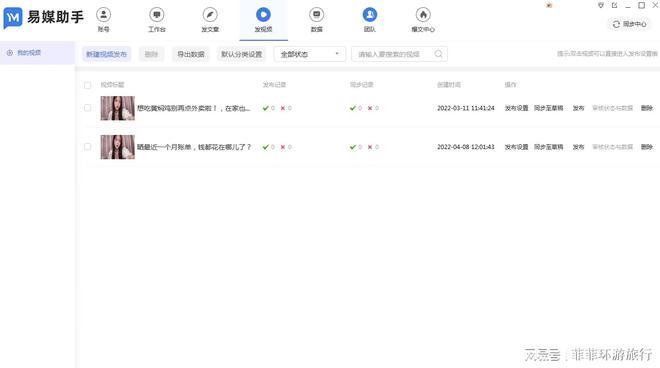Click the 2022-03-11 11:41:24 timestamp
Viewport: 660px width, 368px height.
pos(466,108)
